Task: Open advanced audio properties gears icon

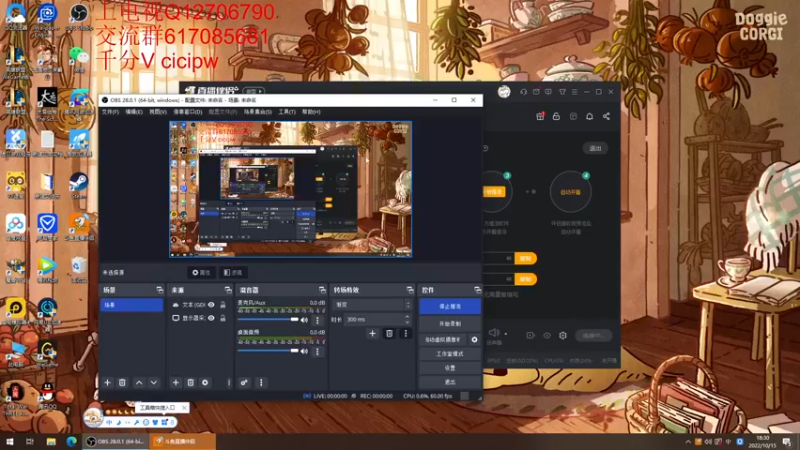Action: coord(244,383)
